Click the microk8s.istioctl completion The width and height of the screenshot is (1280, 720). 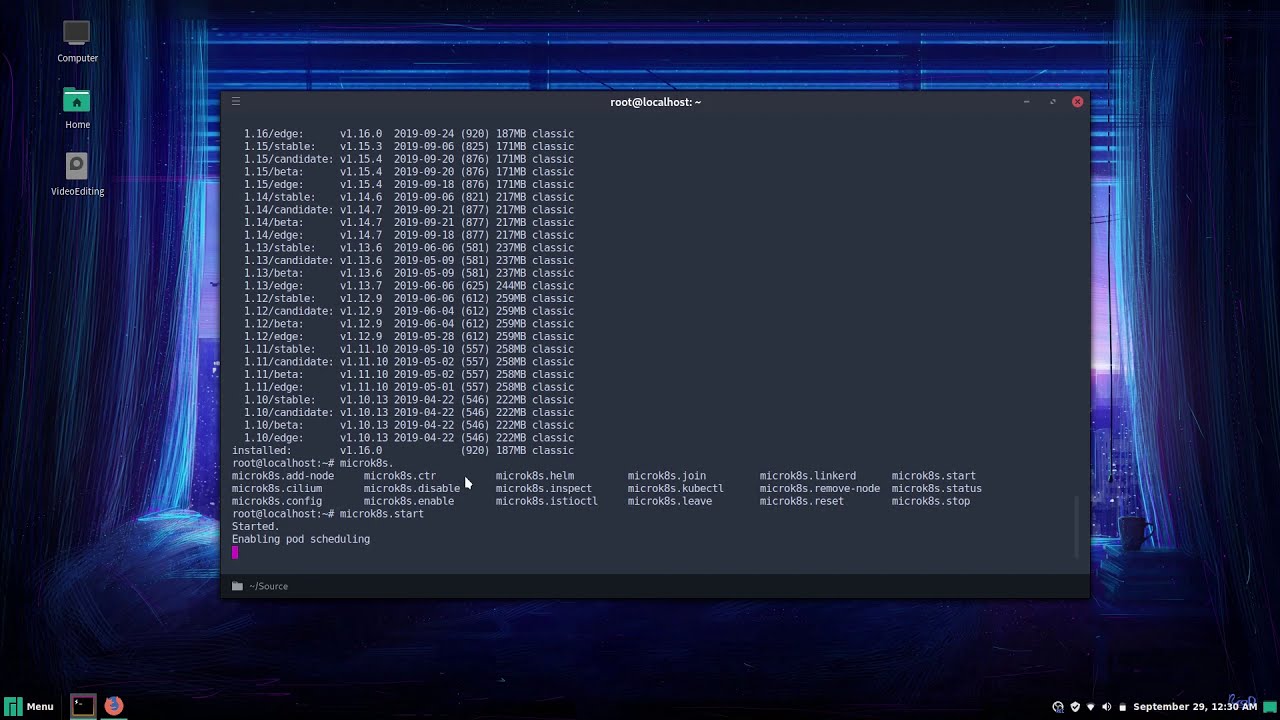click(x=547, y=501)
